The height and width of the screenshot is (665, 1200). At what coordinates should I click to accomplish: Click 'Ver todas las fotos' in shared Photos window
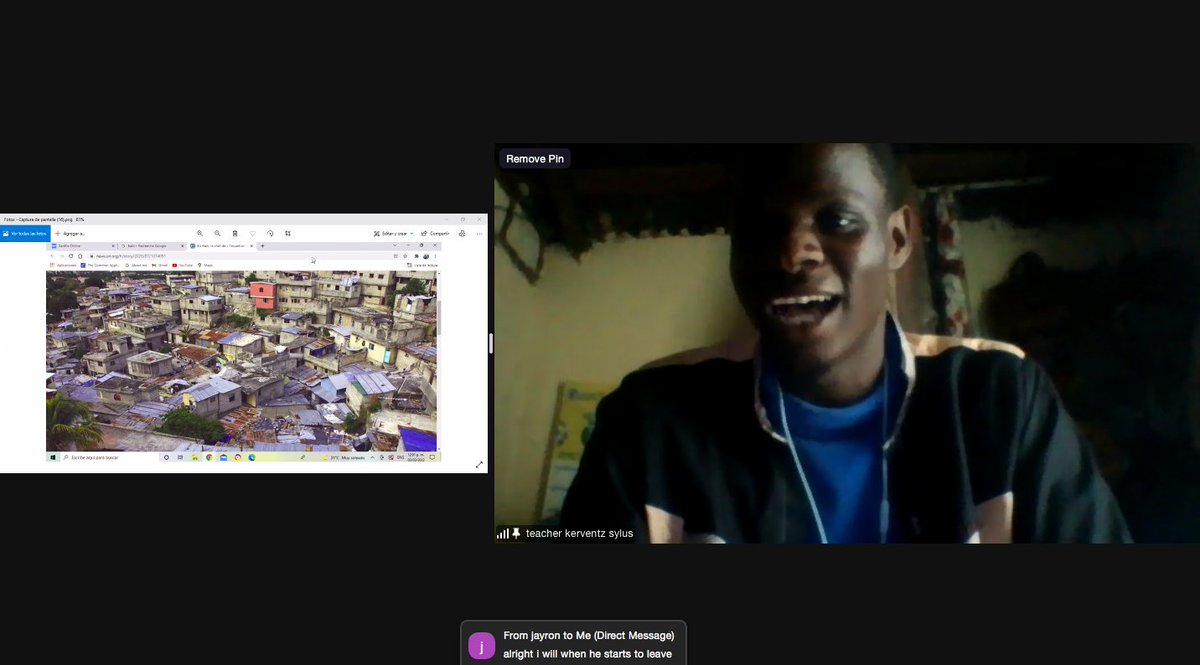25,233
